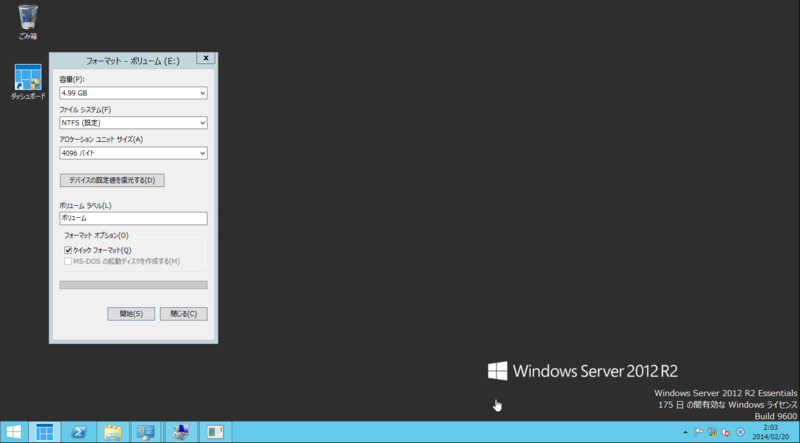The width and height of the screenshot is (800, 443).
Task: Click the volume label input field
Action: point(133,218)
